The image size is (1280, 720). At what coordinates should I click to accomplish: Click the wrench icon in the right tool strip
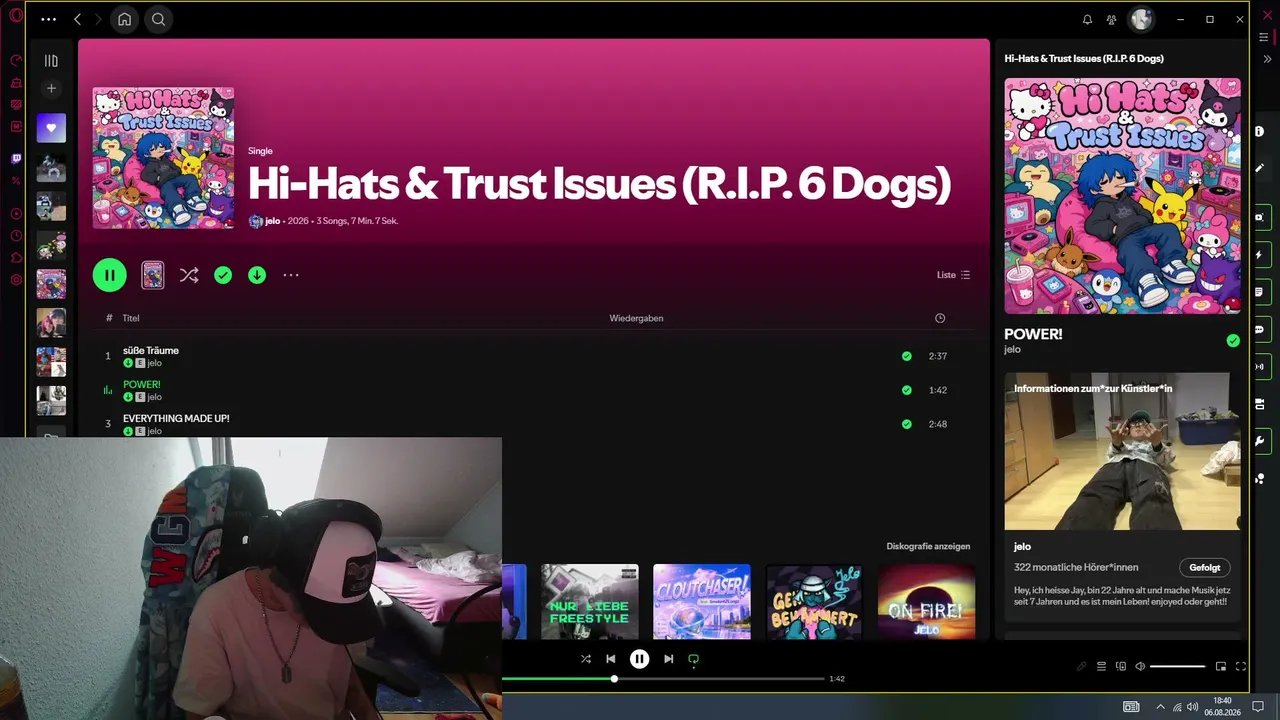tap(1260, 441)
